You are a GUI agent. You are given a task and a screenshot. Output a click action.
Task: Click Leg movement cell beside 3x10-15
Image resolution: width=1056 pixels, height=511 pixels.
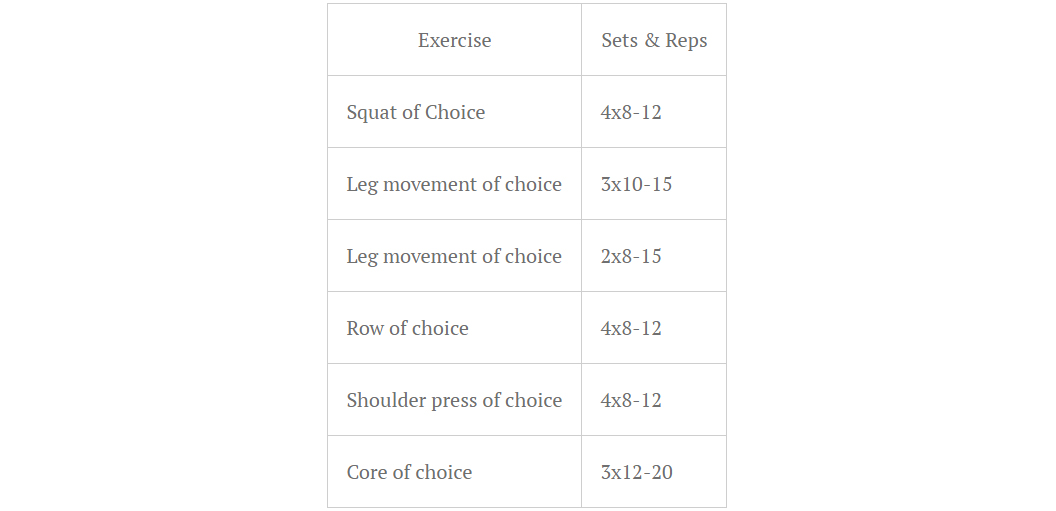(x=454, y=184)
